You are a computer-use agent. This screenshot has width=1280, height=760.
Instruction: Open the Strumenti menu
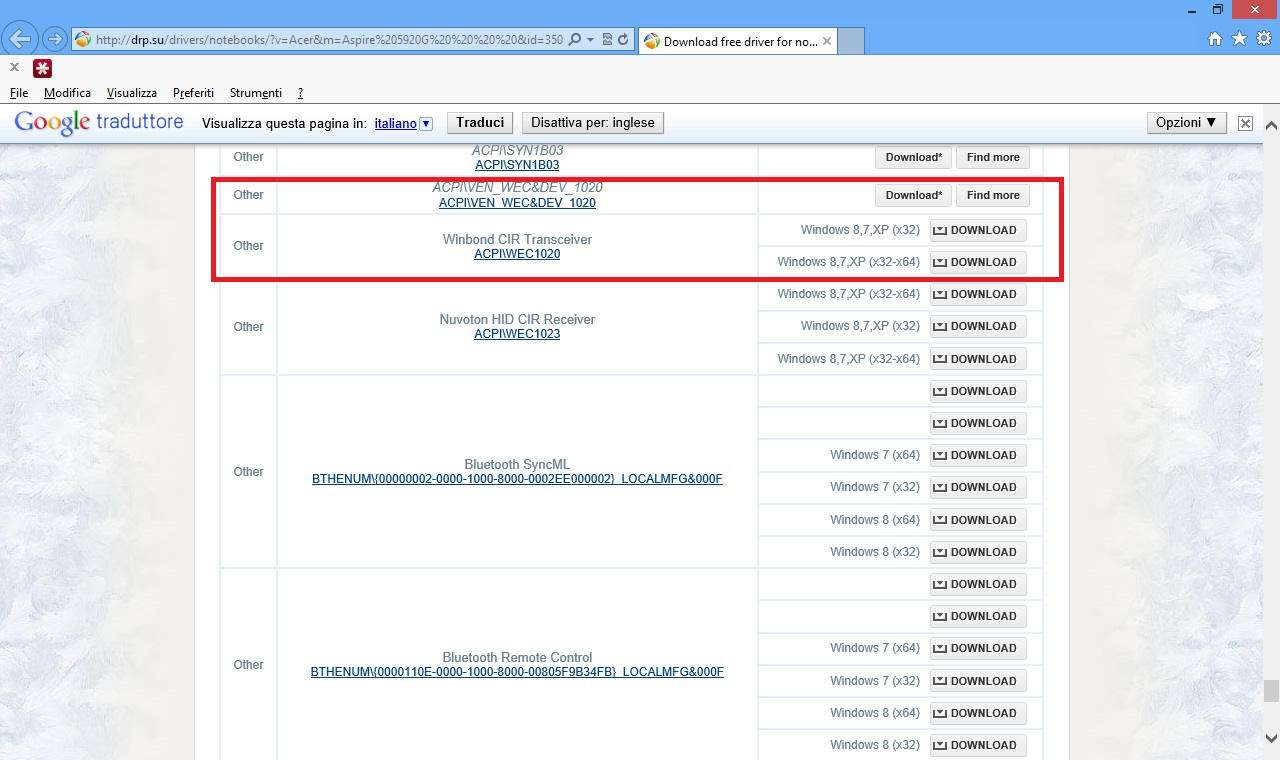tap(255, 93)
